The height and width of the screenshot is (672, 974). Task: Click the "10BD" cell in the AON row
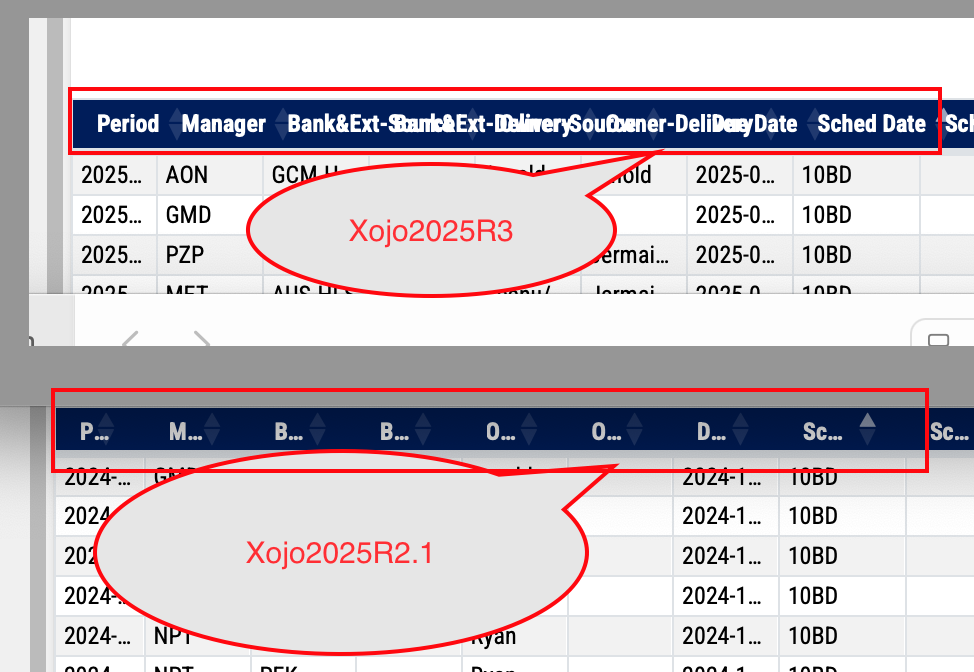(x=827, y=175)
